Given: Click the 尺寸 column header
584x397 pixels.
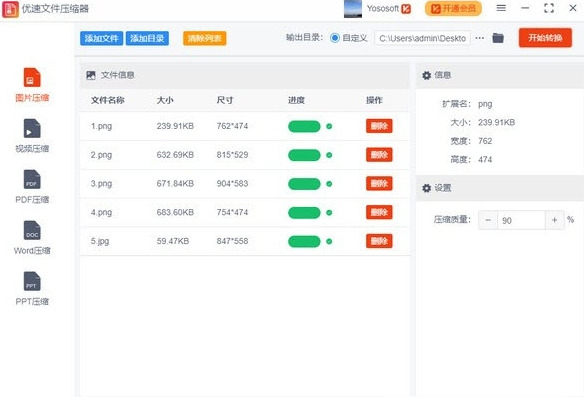Looking at the screenshot, I should coord(225,100).
